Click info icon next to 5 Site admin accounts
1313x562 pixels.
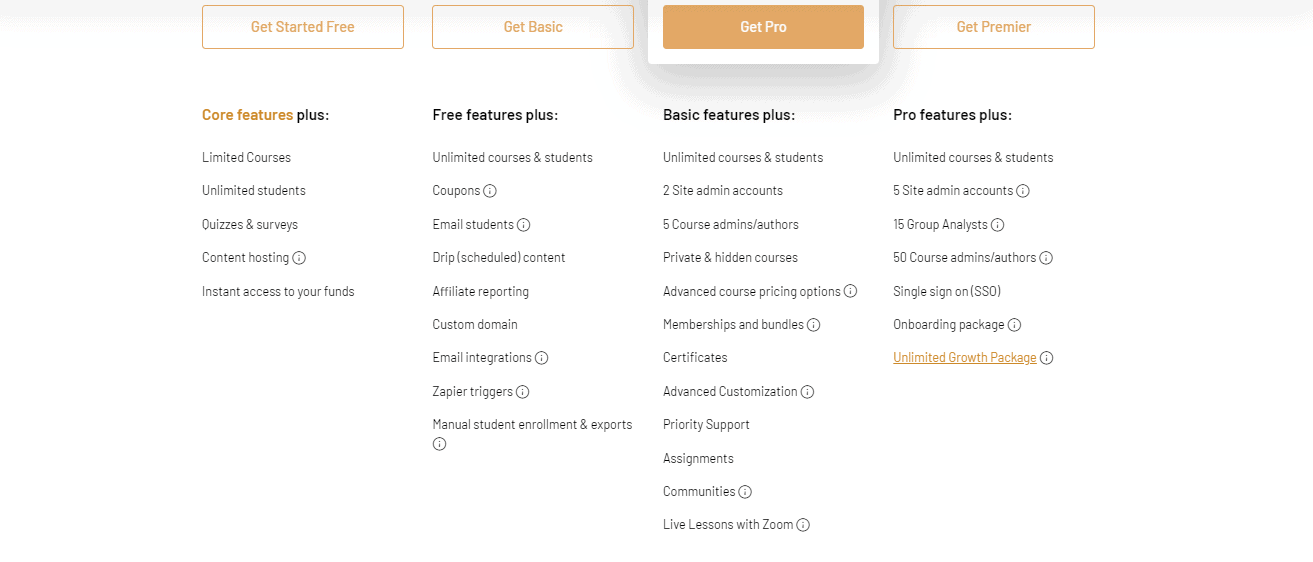tap(1022, 191)
